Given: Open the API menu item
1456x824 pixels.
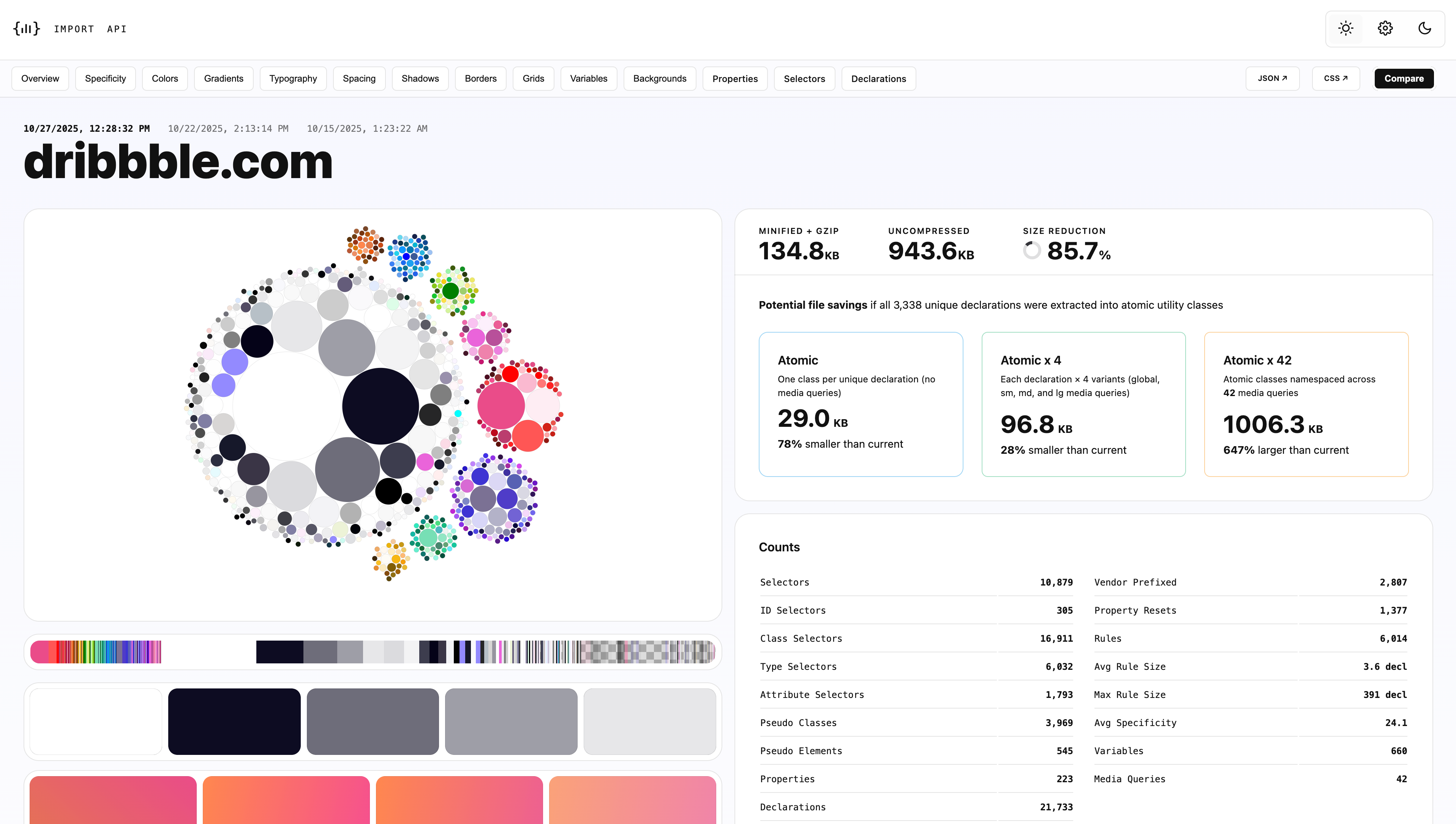Looking at the screenshot, I should click(117, 29).
